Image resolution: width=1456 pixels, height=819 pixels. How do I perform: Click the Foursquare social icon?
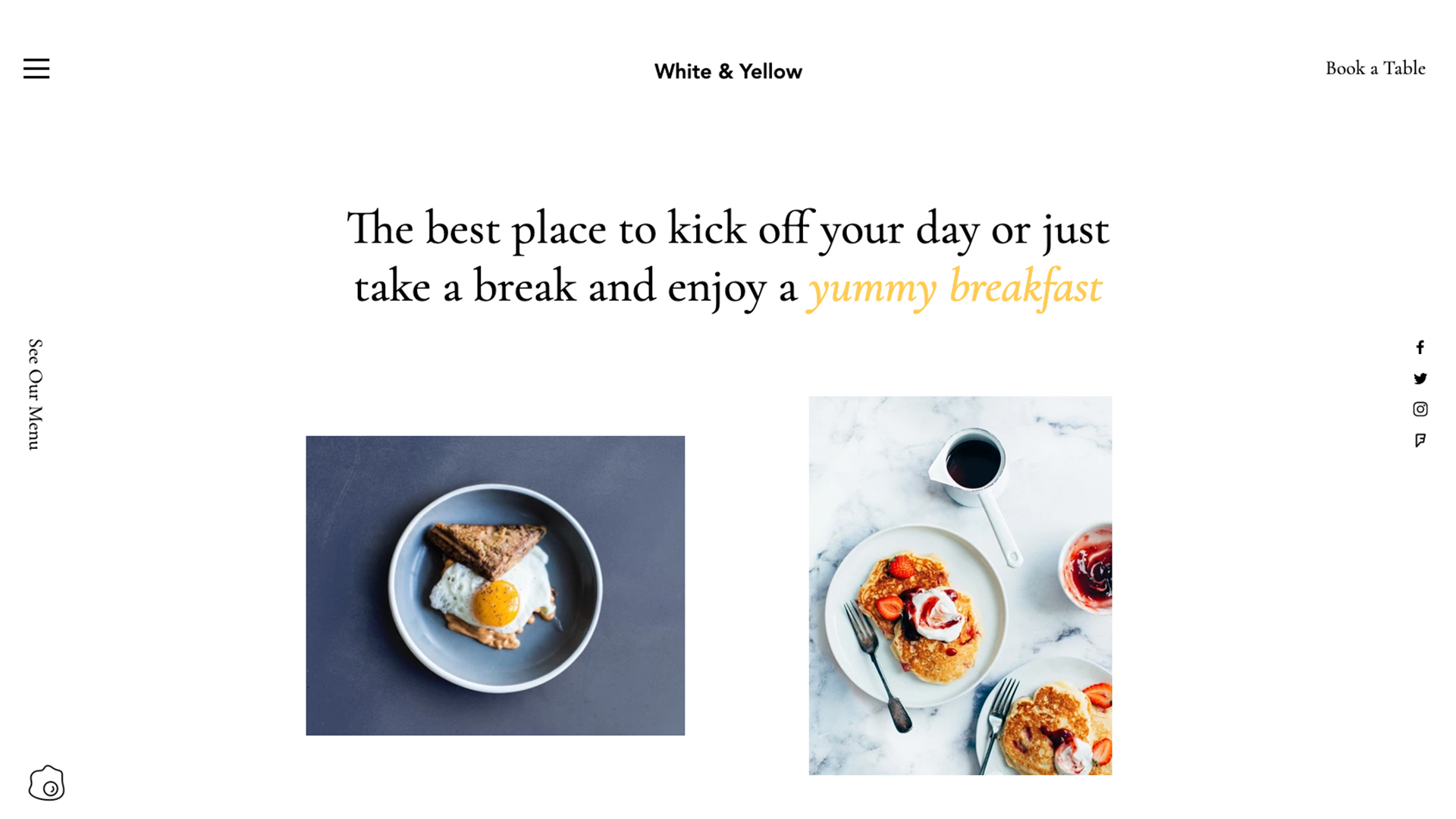[1420, 441]
